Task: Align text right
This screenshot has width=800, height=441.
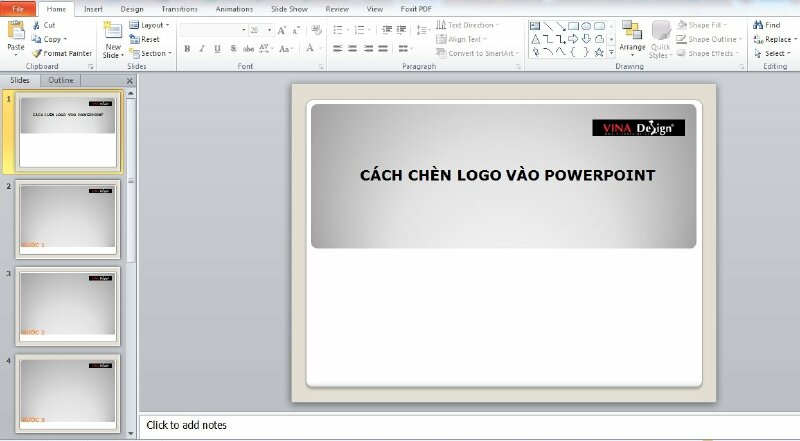Action: click(368, 48)
